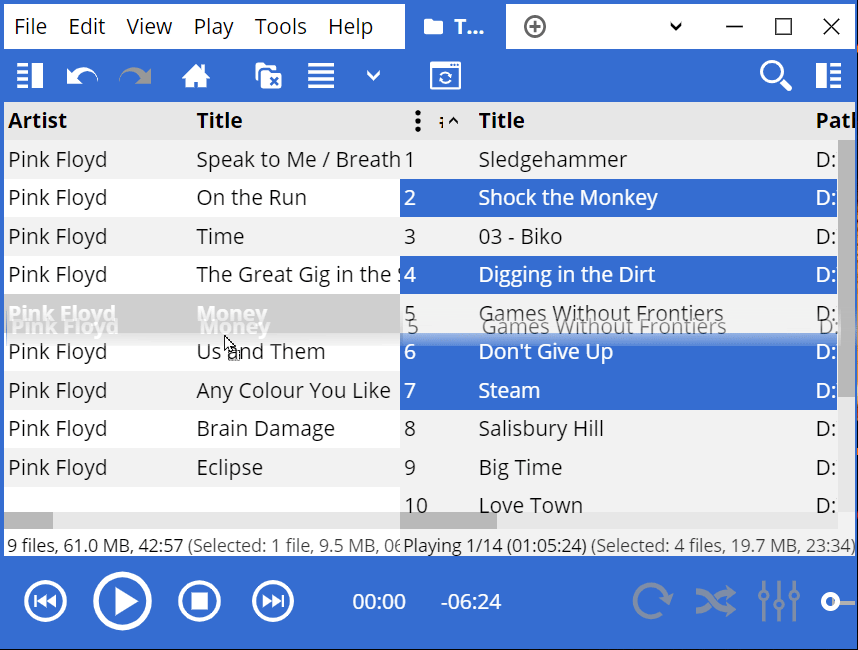Open search with the magnifier icon
This screenshot has width=858, height=650.
click(775, 76)
